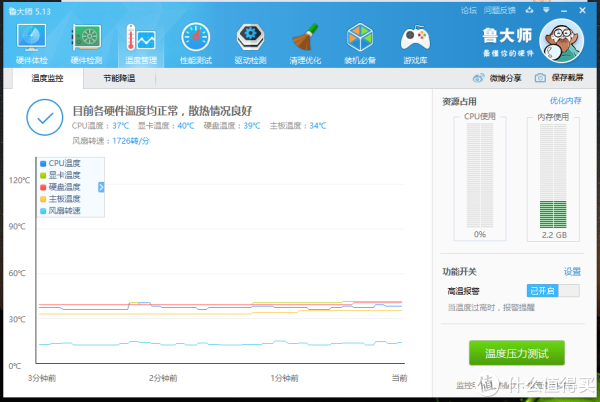The width and height of the screenshot is (600, 402).
Task: Click the 0% CPU usage value
Action: [480, 234]
